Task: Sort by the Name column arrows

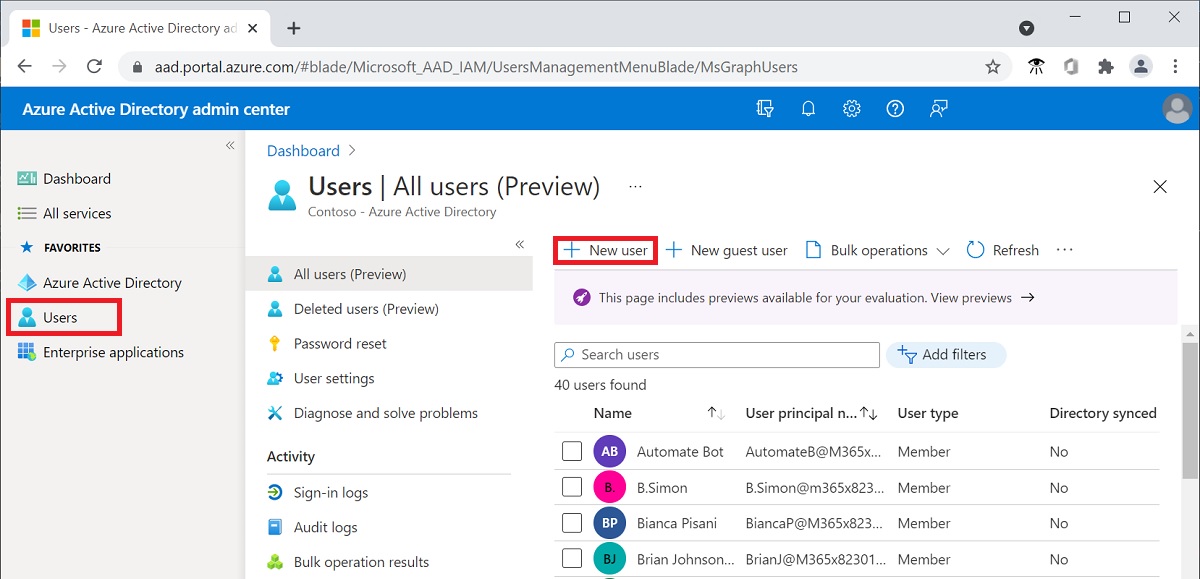Action: tap(715, 413)
